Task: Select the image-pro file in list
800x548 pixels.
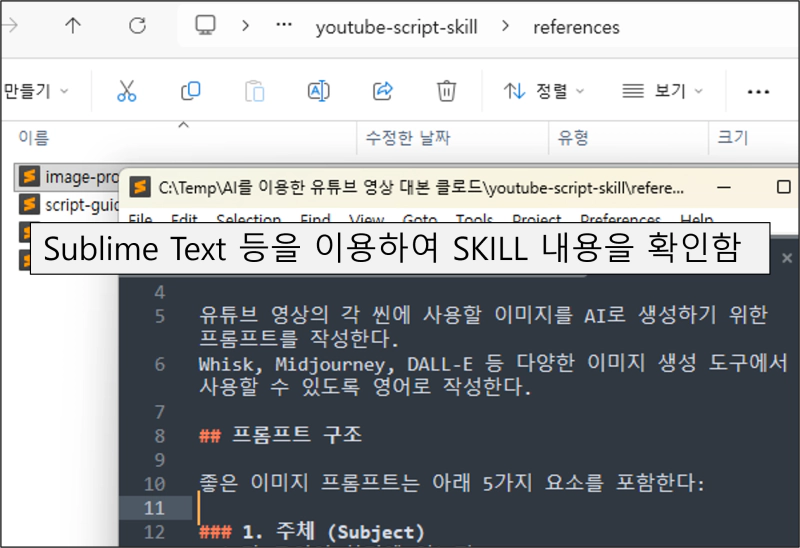Action: click(x=66, y=177)
